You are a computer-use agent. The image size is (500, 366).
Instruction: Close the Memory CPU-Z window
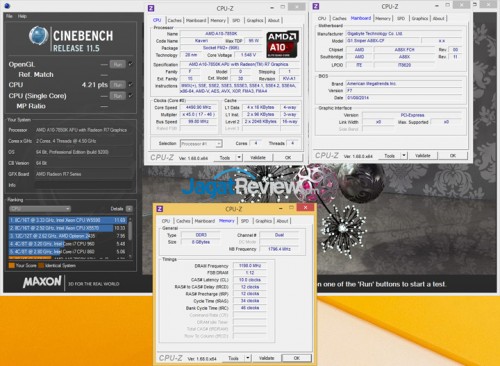(x=305, y=208)
